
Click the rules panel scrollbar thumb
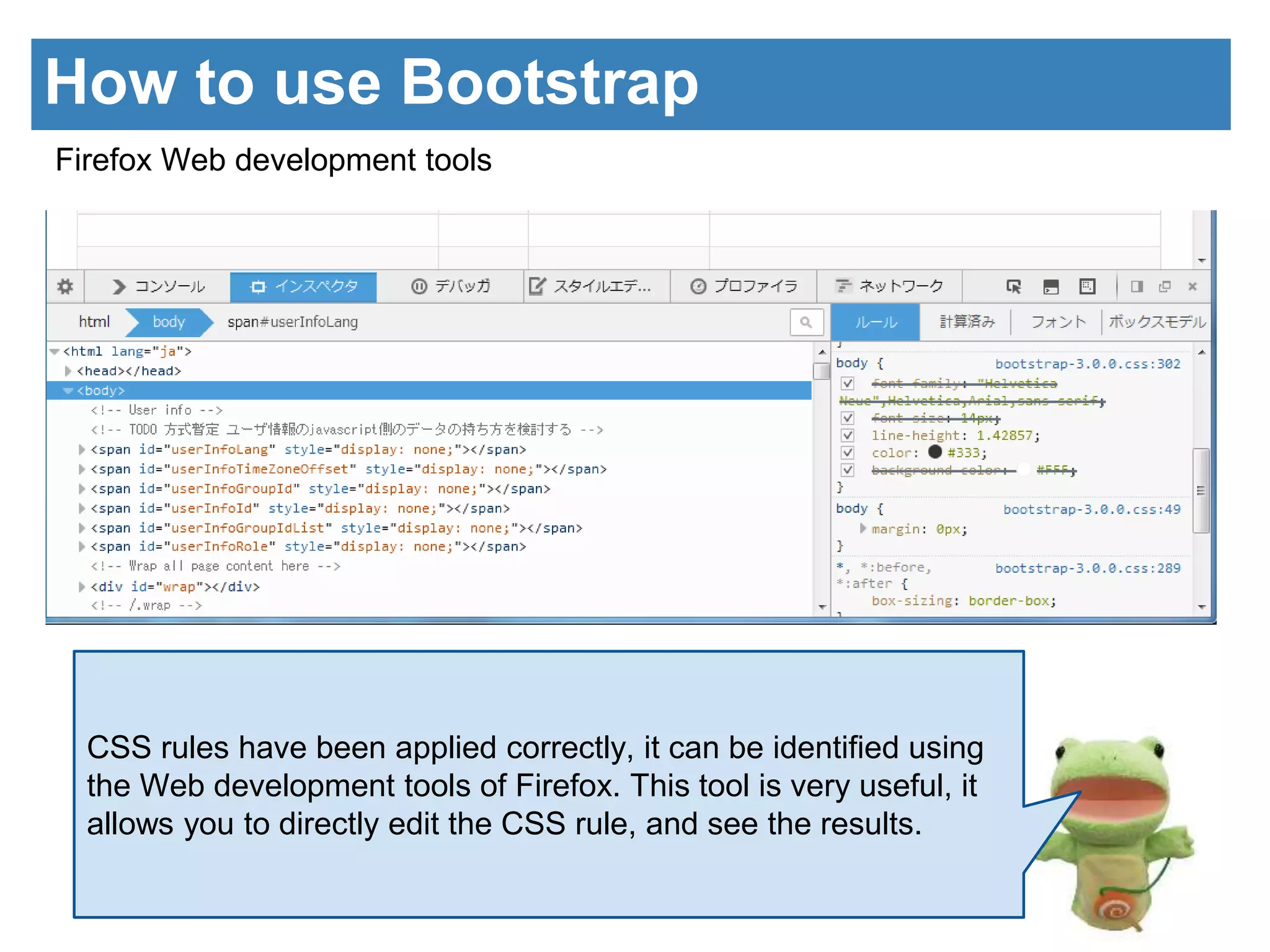pyautogui.click(x=1201, y=490)
